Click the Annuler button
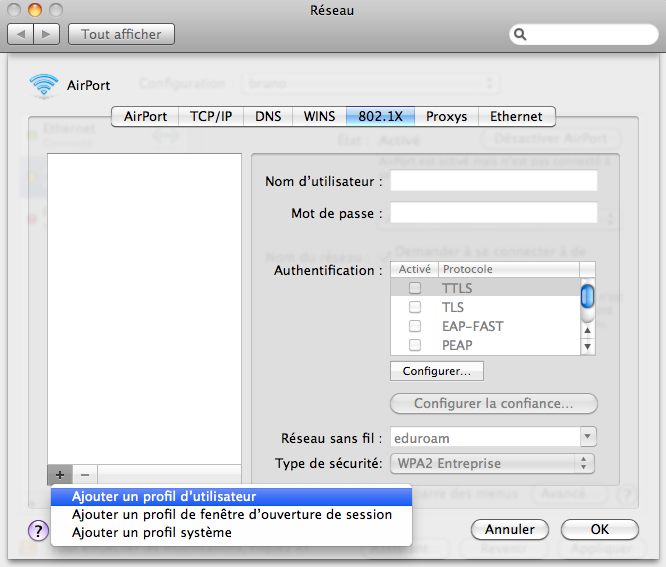This screenshot has height=567, width=666. tap(510, 530)
